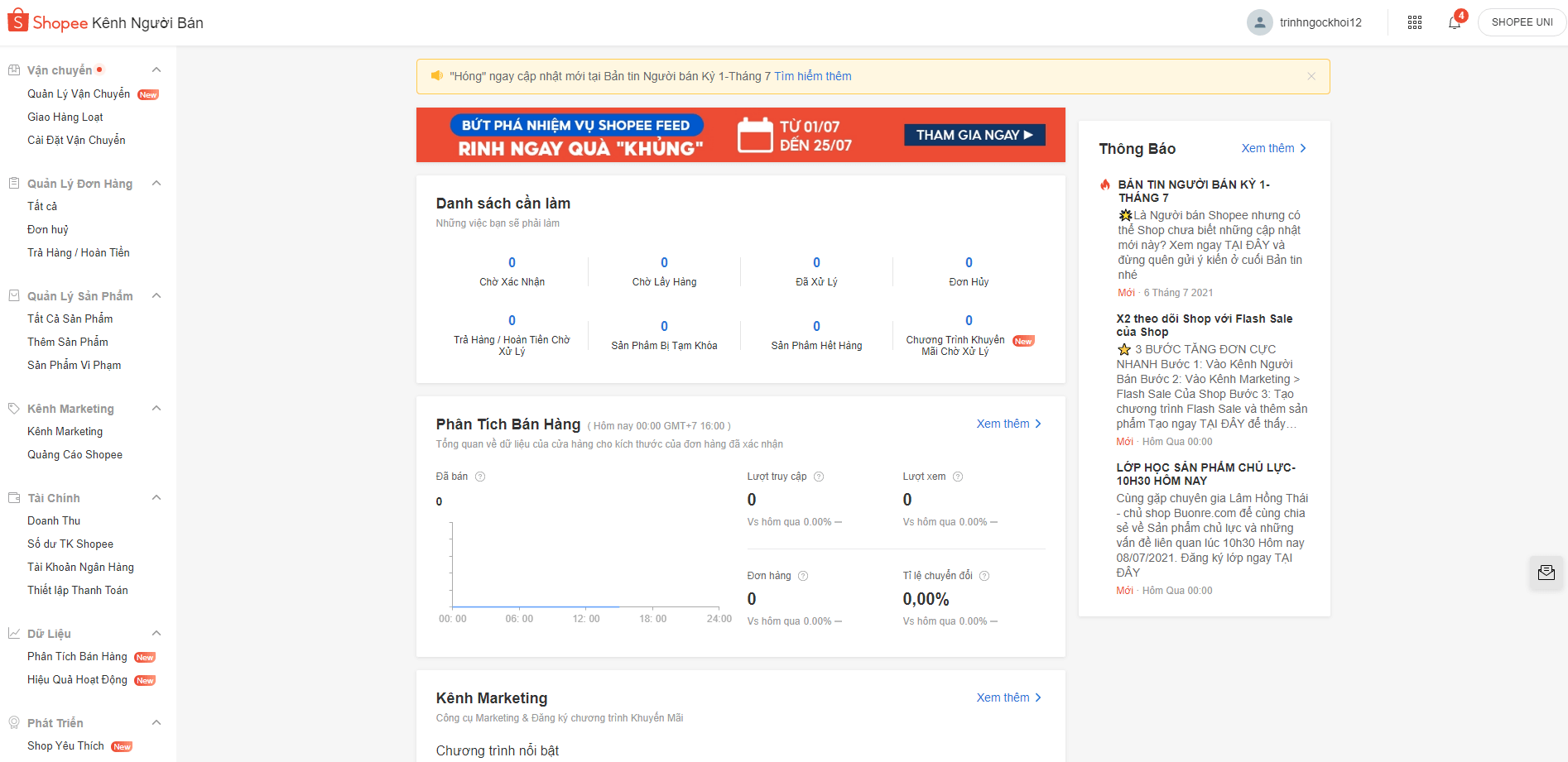
Task: Close the yellow announcement banner
Action: coord(1311,76)
